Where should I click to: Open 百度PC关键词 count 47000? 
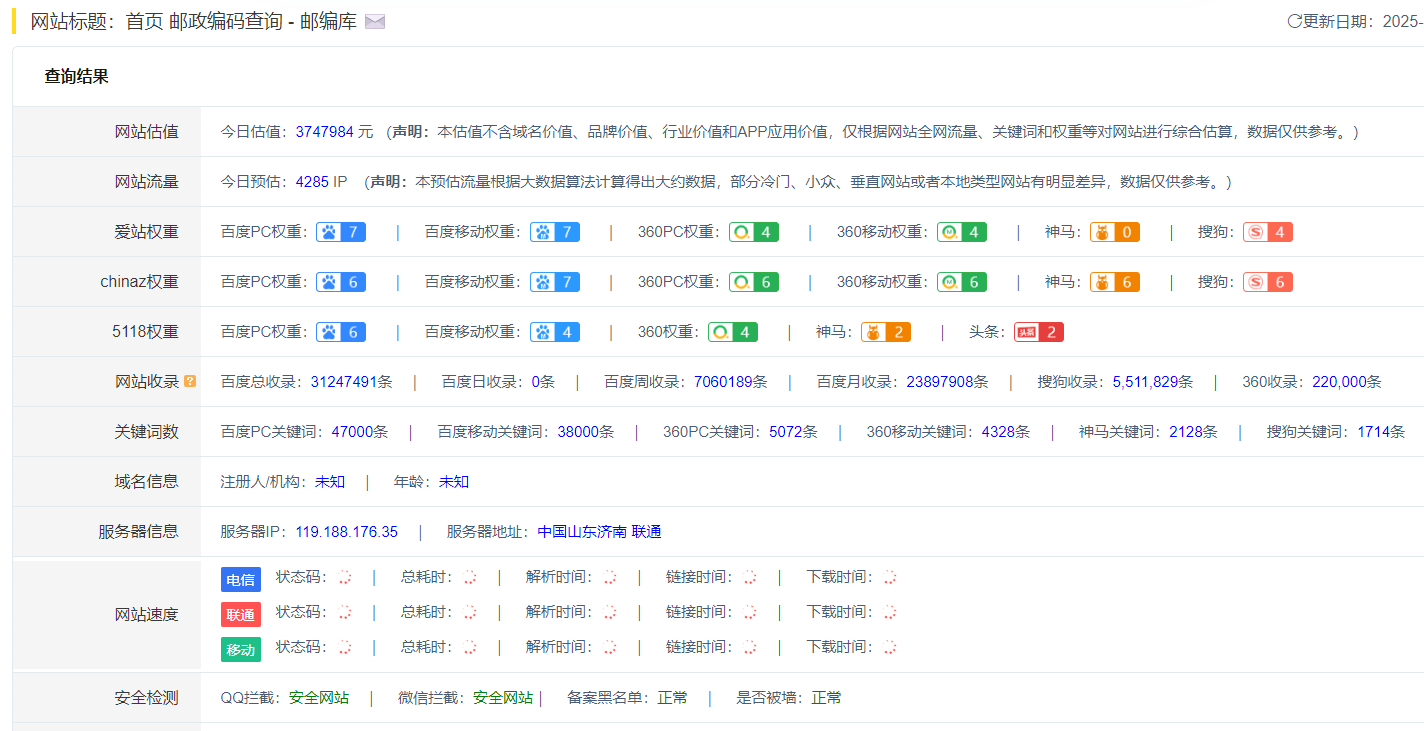tap(351, 431)
